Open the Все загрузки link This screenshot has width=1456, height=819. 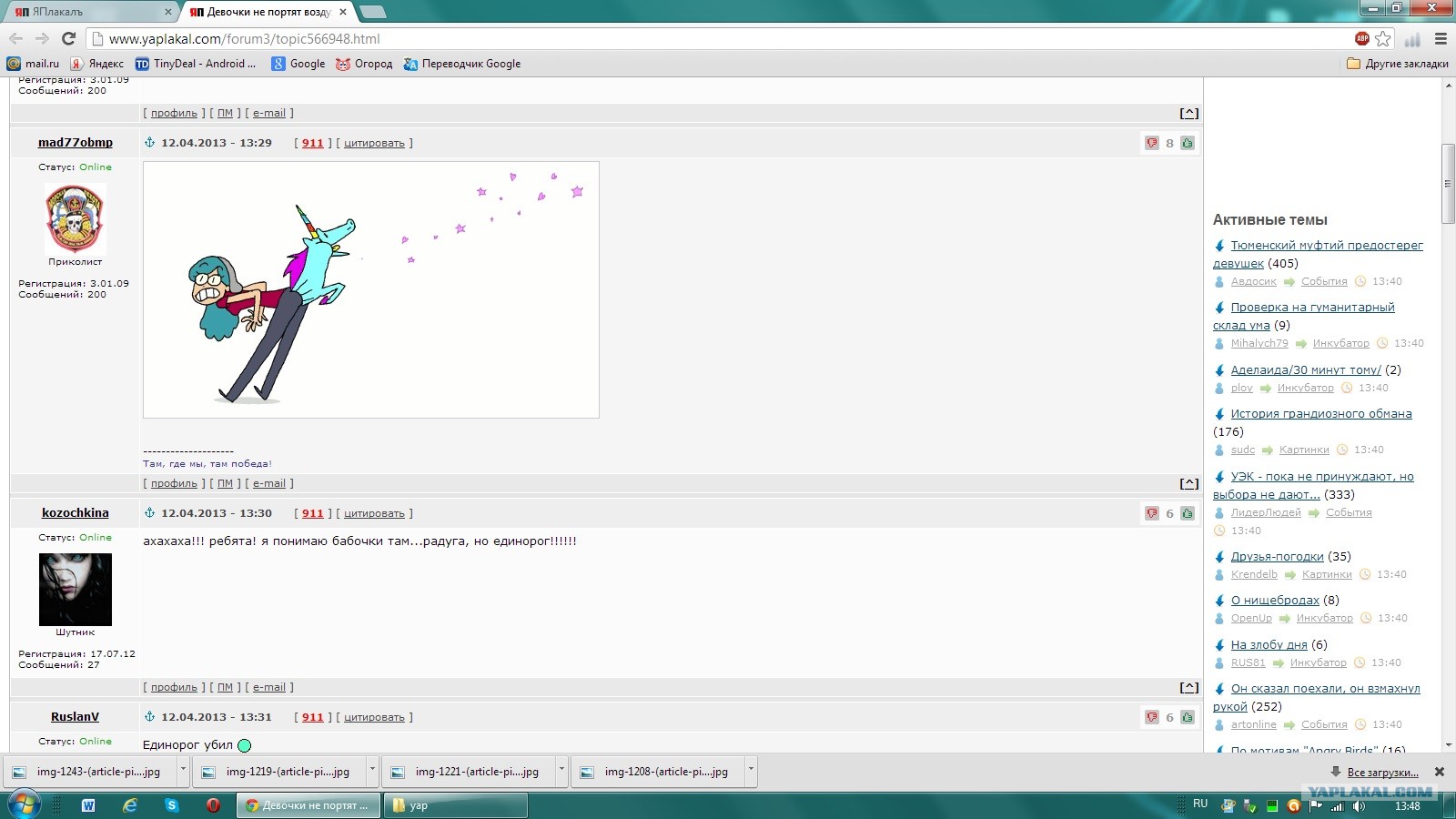tap(1382, 772)
